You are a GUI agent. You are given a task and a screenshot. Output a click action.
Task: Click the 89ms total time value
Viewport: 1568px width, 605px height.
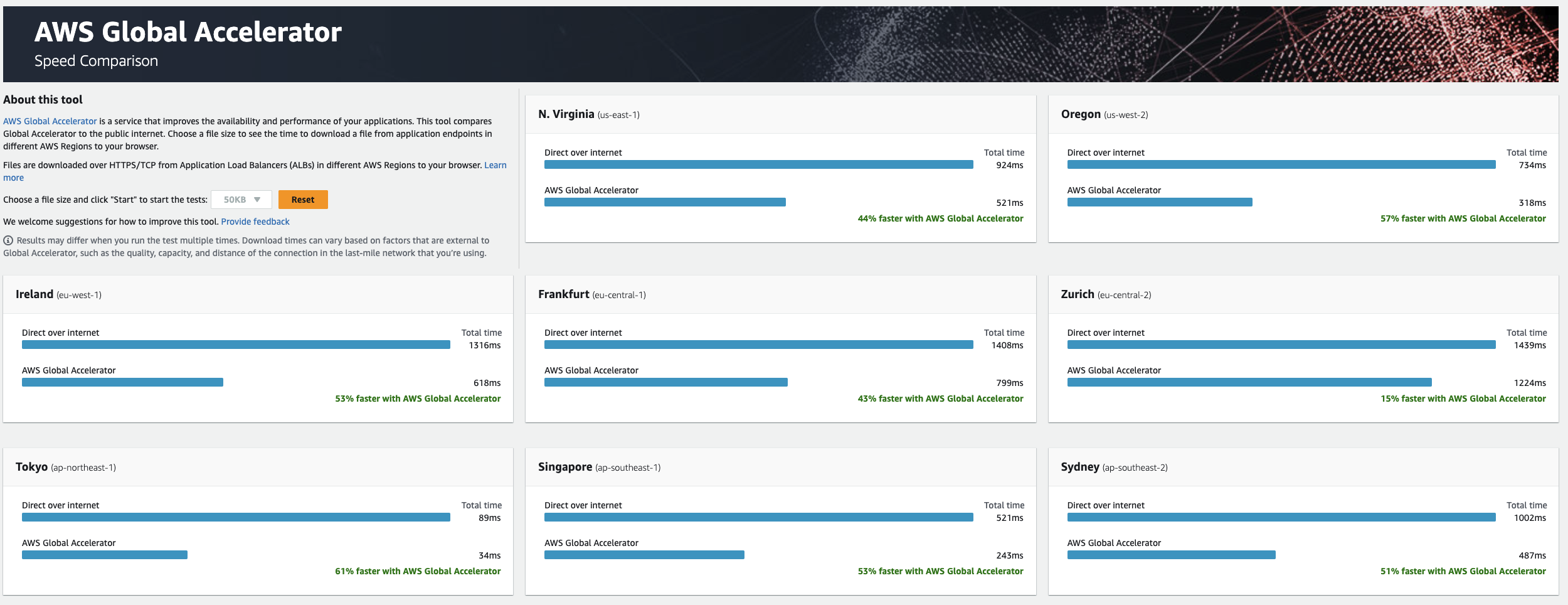pos(490,518)
